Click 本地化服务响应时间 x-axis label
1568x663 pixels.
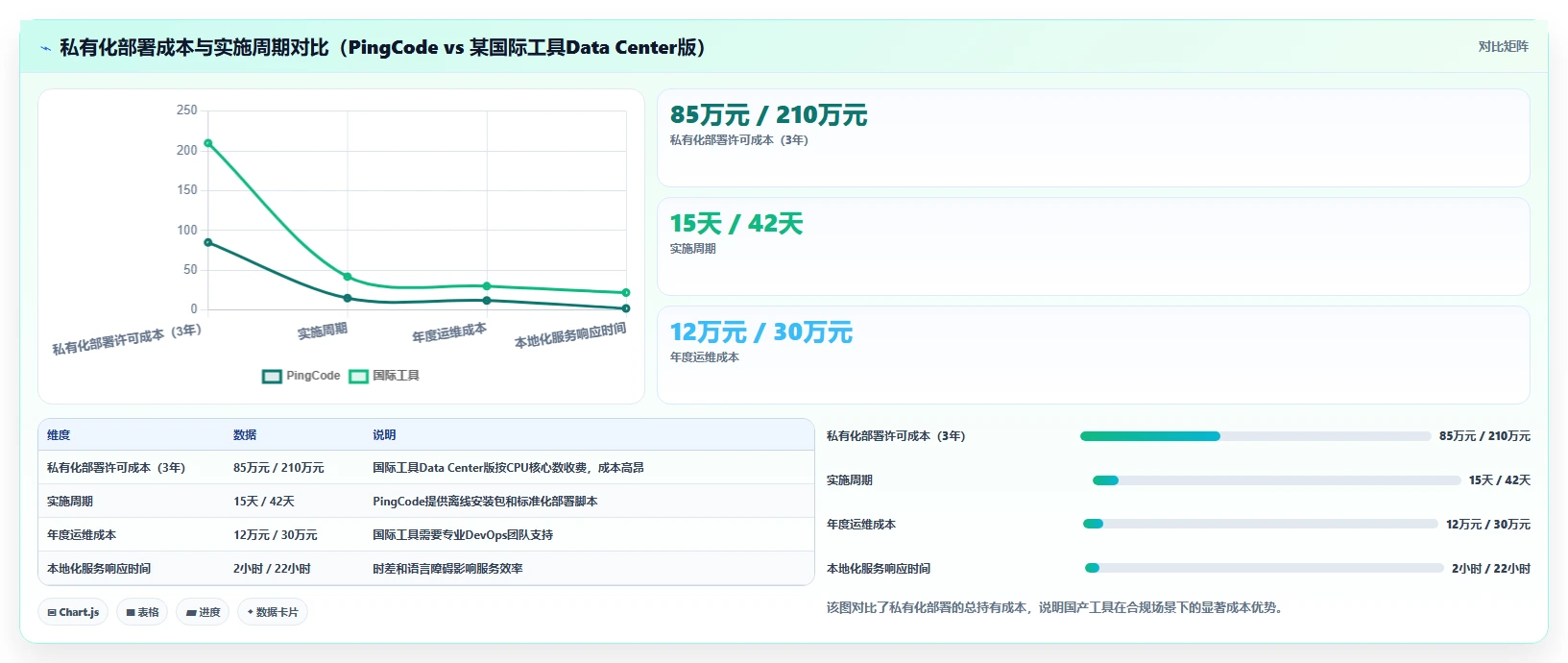click(570, 335)
